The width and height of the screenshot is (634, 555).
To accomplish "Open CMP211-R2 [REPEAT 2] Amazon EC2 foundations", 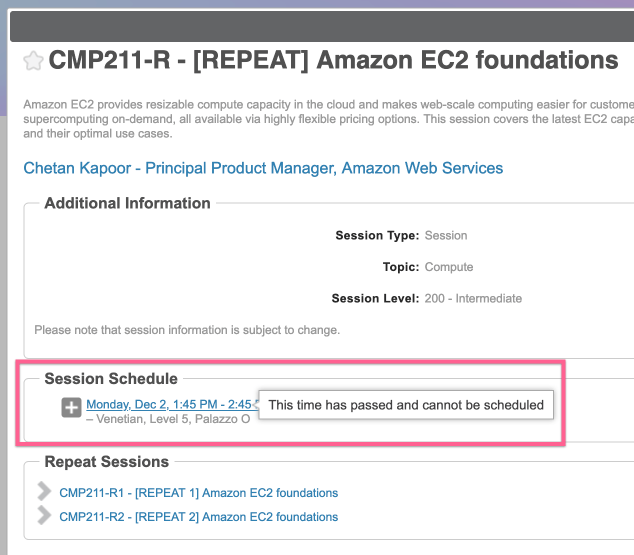I will (199, 517).
